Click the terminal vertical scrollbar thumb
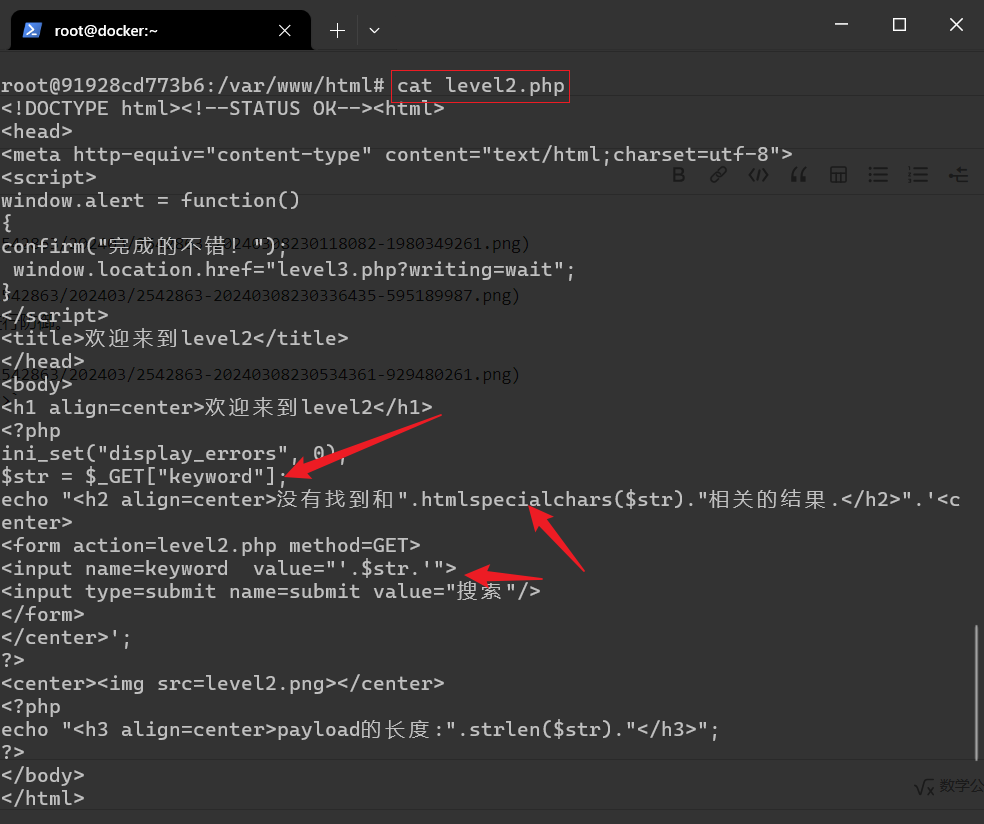 click(976, 692)
